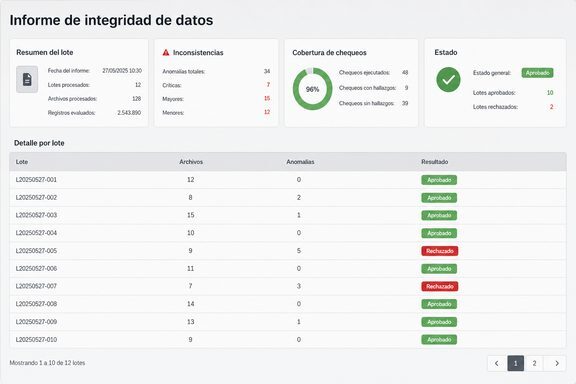Click the Críticas count 7
The width and height of the screenshot is (576, 384).
pyautogui.click(x=268, y=85)
